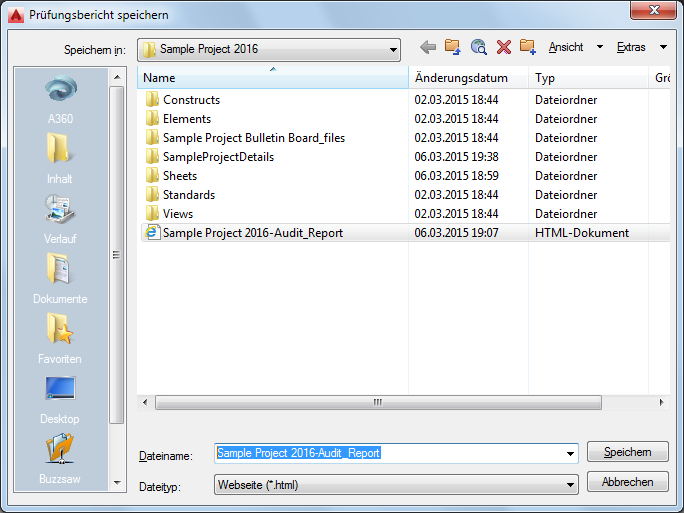Click the Constructs folder icon
The image size is (684, 513).
click(x=152, y=99)
